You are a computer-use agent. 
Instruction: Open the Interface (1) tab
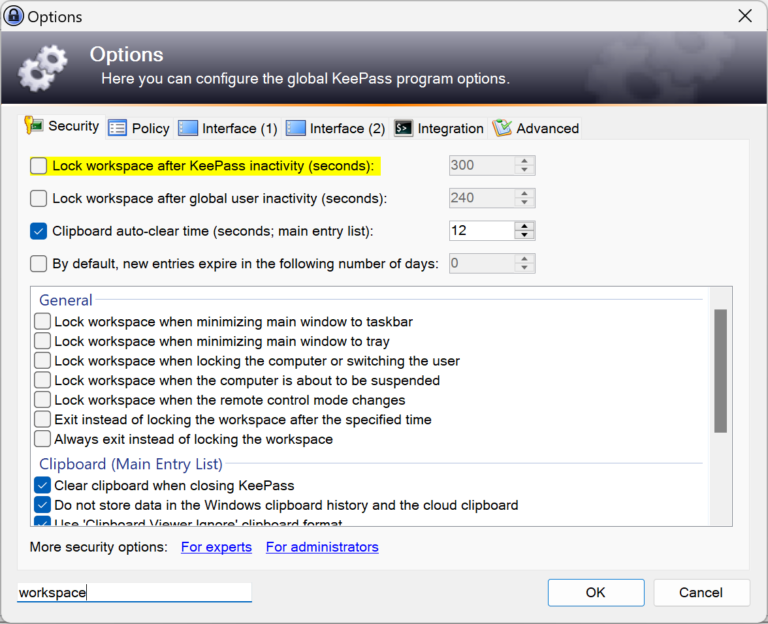pos(228,128)
